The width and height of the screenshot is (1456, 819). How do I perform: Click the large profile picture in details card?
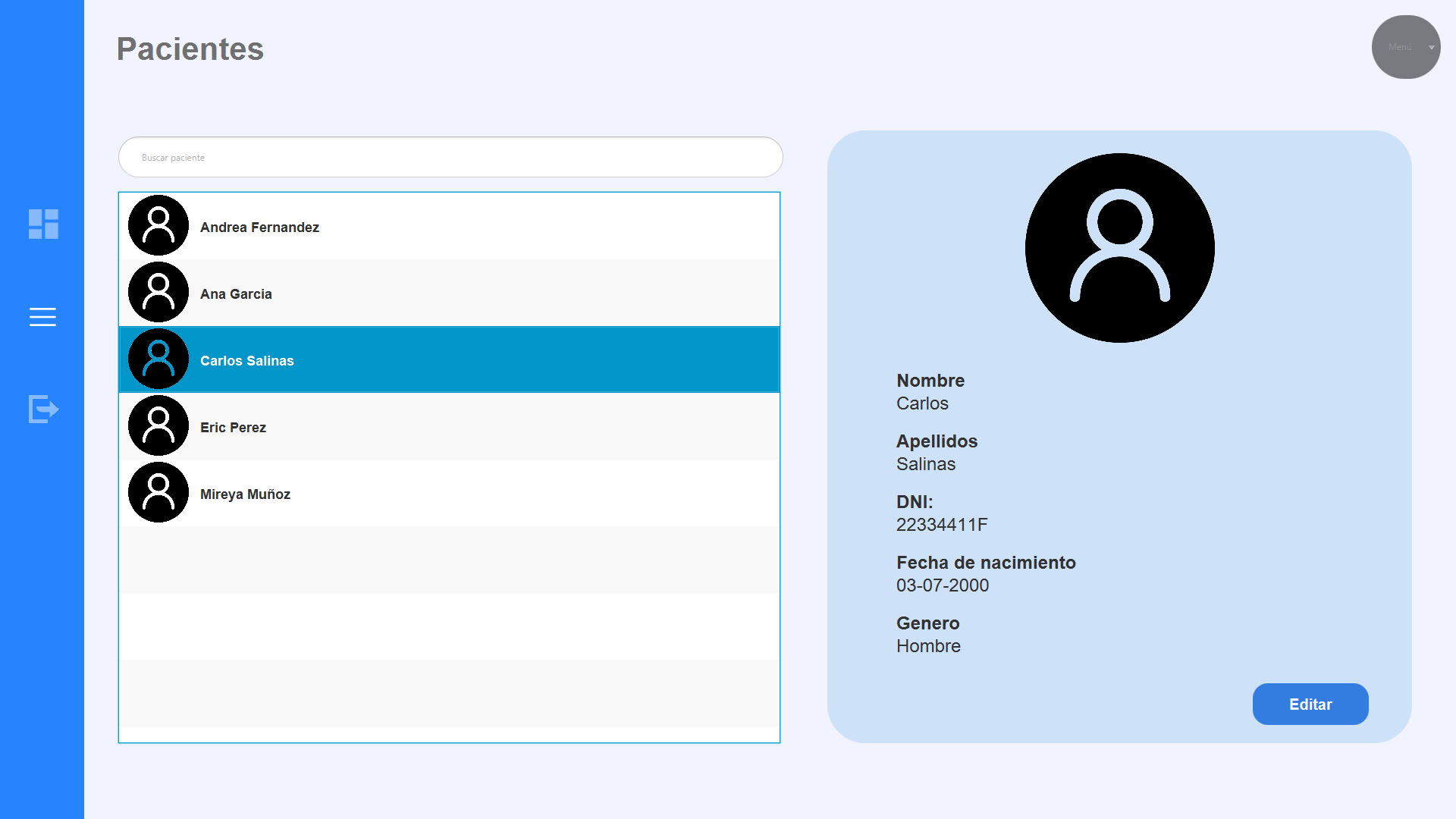tap(1119, 248)
